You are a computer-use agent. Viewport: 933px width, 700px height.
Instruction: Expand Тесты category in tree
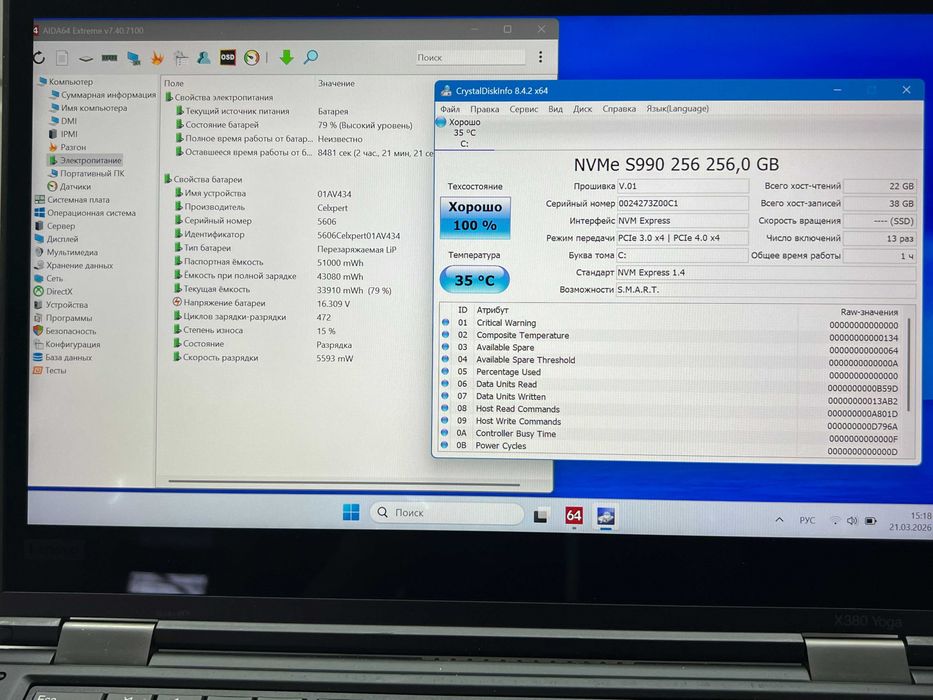[50, 370]
